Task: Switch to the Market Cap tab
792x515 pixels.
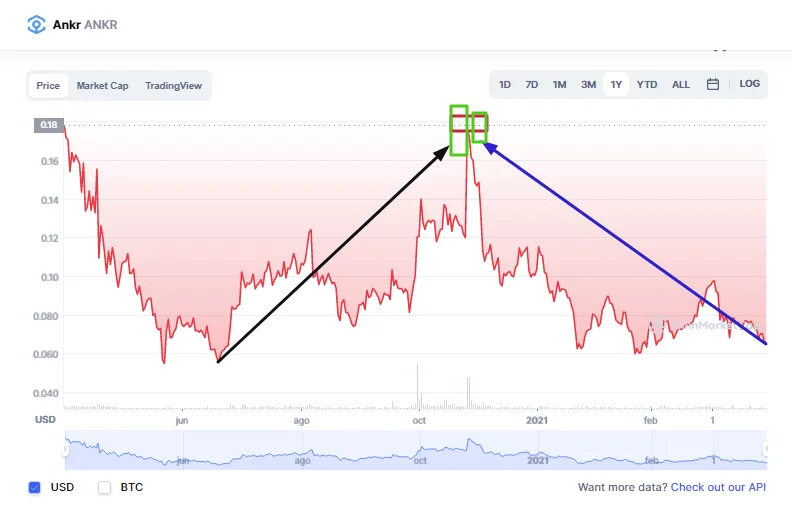Action: (x=103, y=85)
